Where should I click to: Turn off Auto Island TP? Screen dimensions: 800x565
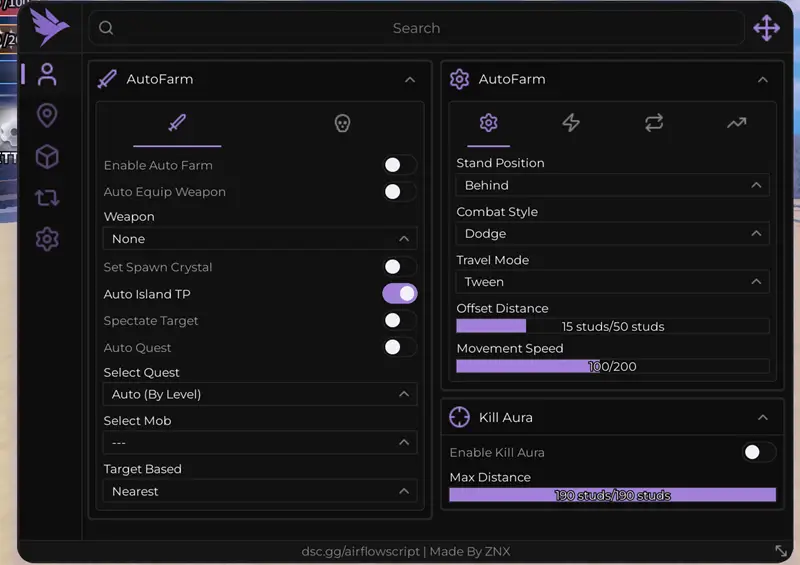pyautogui.click(x=399, y=294)
